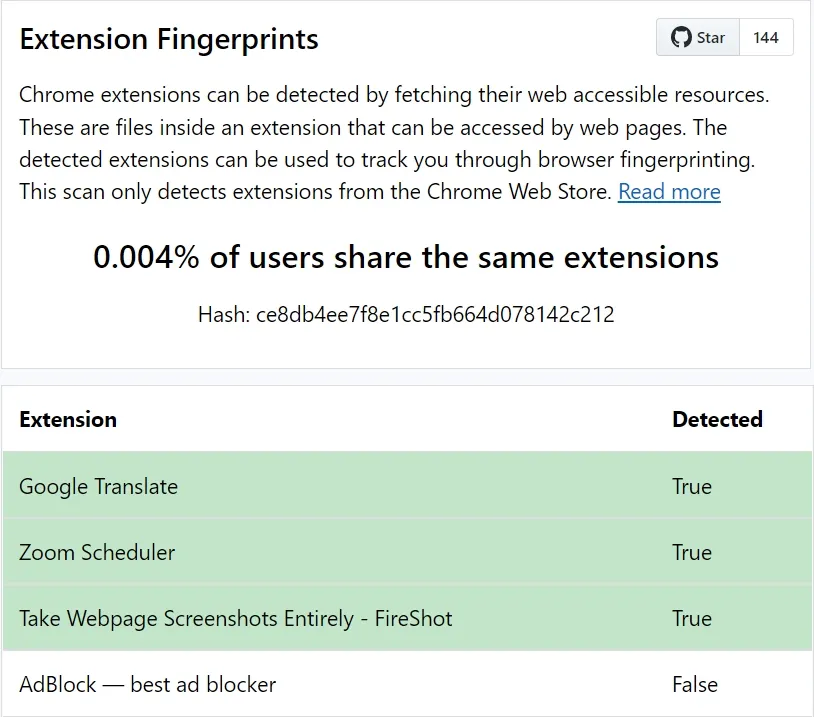Click True value for Google Translate
814x717 pixels.
(x=692, y=486)
